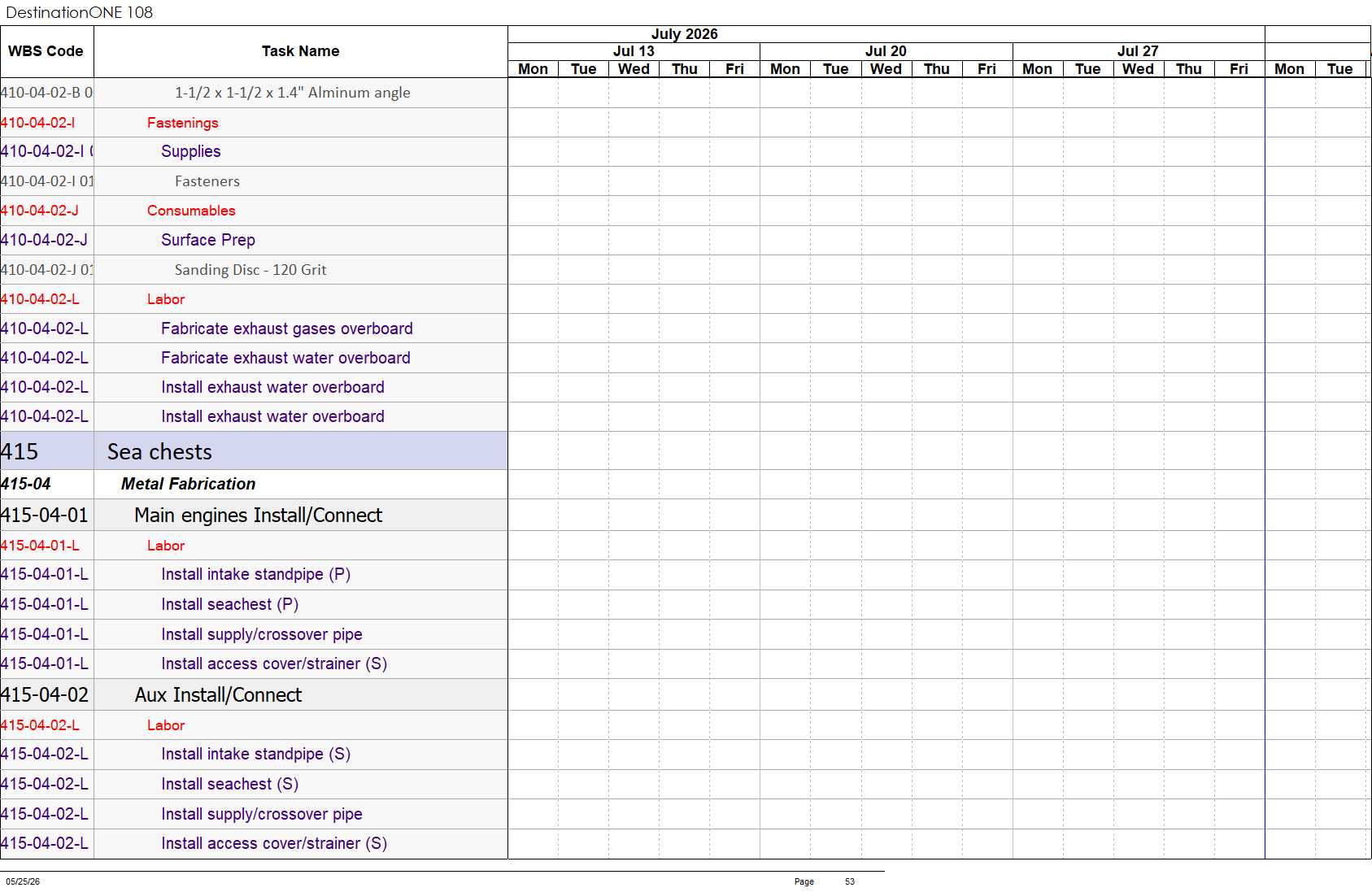Screen dimensions: 1372x892
Task: Click the 'Metal Fabrication' task name
Action: tap(188, 484)
